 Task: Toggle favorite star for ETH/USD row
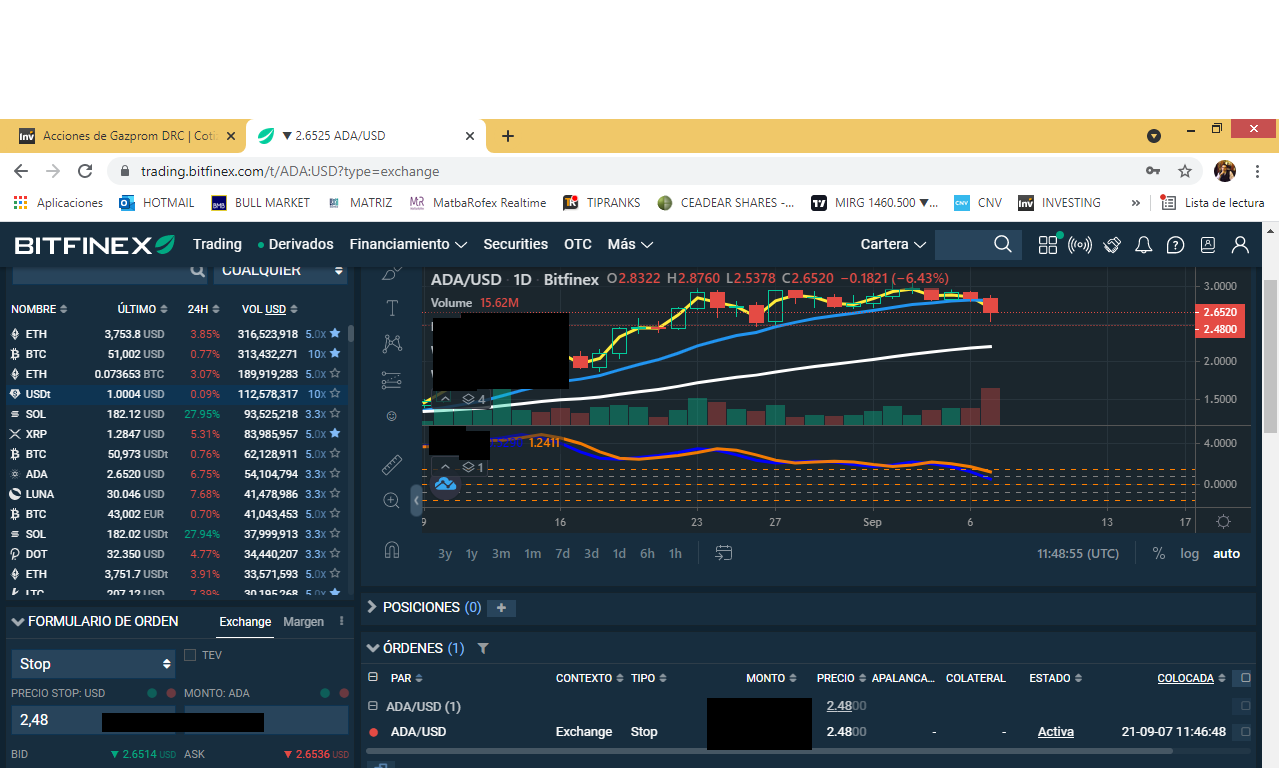(x=335, y=334)
